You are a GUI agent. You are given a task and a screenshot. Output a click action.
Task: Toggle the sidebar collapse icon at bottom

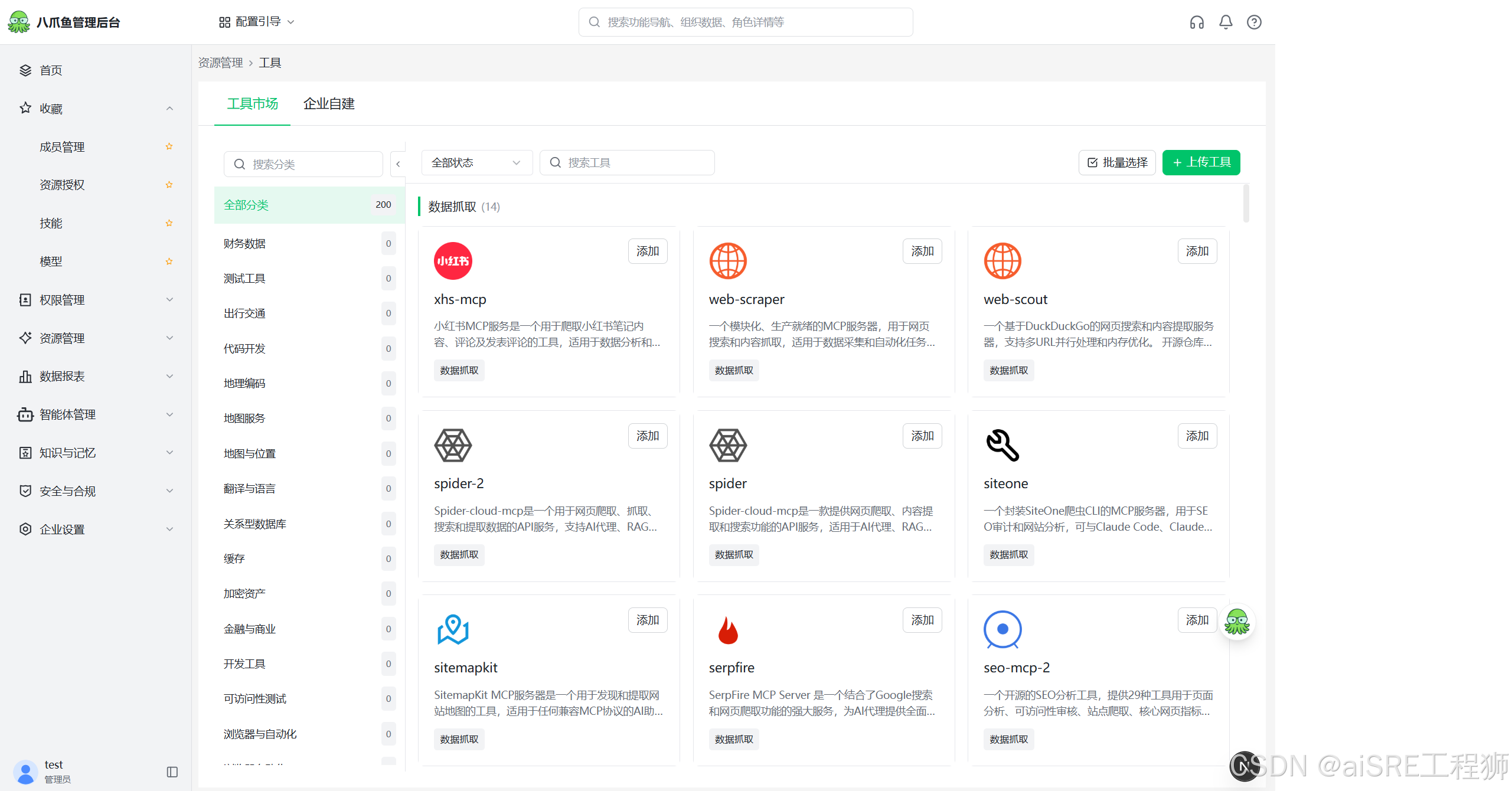click(172, 772)
